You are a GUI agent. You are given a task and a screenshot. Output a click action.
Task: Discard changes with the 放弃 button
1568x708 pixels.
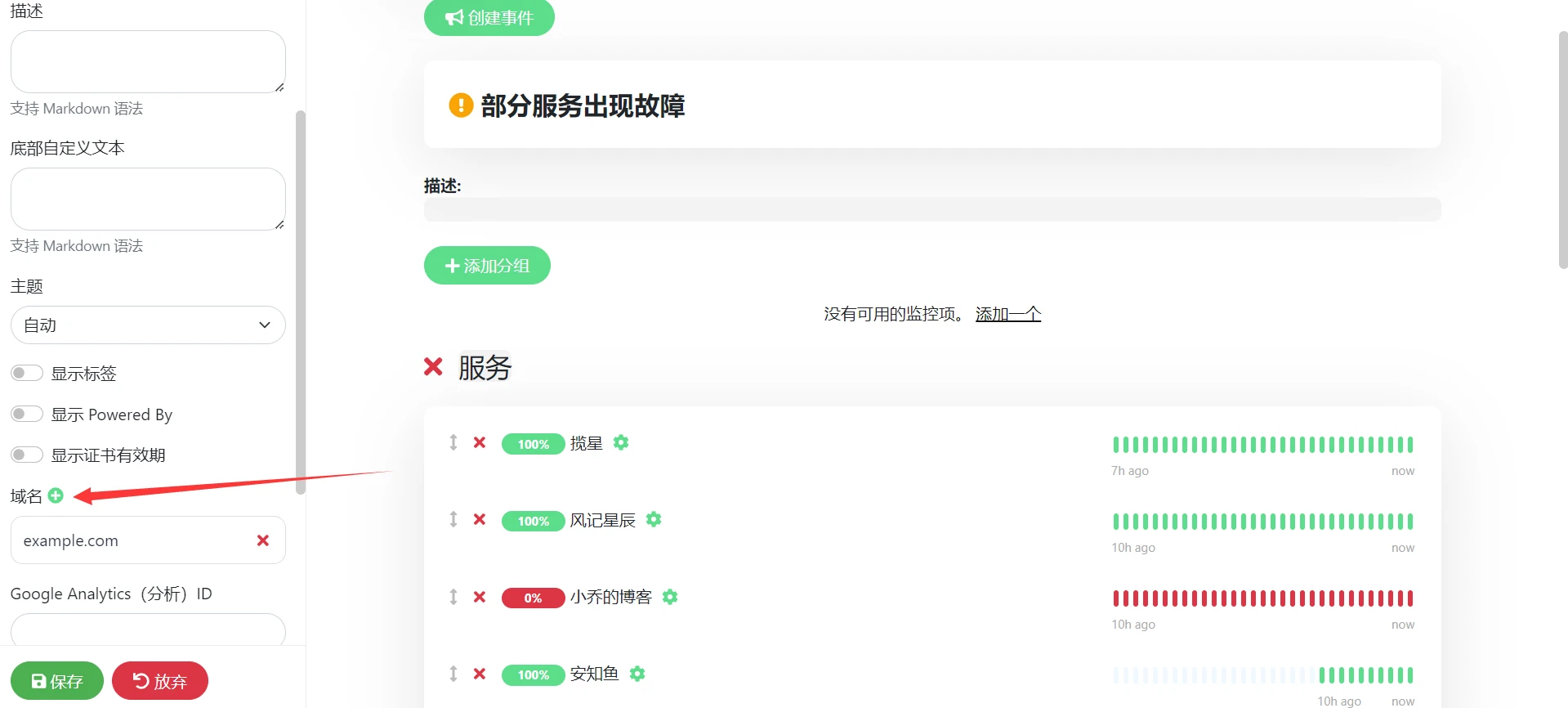coord(160,681)
